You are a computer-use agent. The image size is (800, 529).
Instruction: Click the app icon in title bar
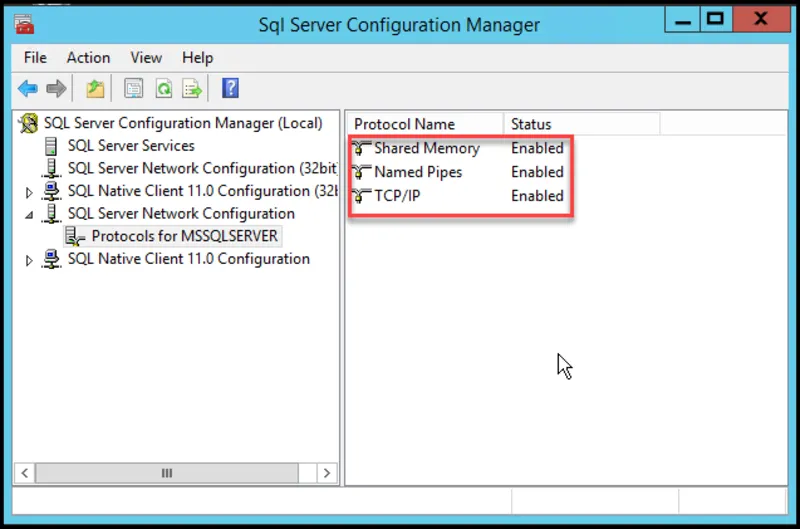pyautogui.click(x=24, y=24)
